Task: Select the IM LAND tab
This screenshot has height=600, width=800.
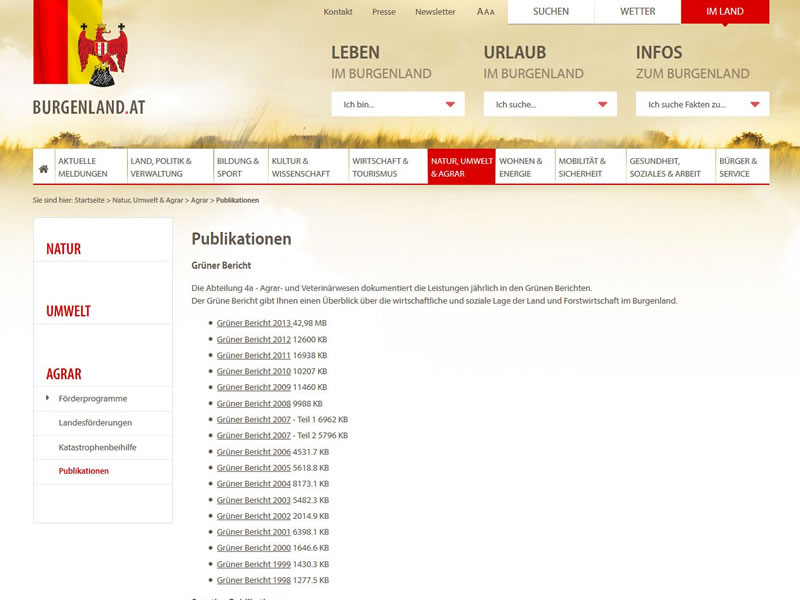Action: click(x=725, y=12)
